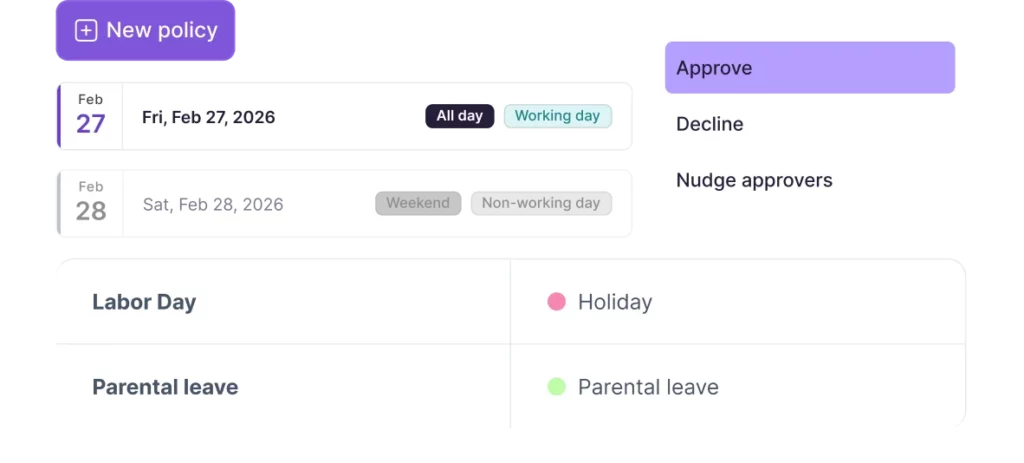Viewport: 1024px width, 463px height.
Task: Click the Holiday type label
Action: coord(615,302)
